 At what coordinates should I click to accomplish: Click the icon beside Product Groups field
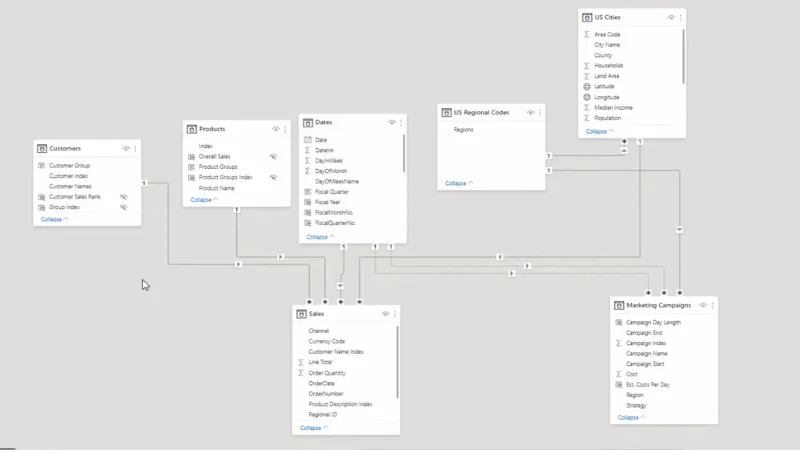pos(192,167)
